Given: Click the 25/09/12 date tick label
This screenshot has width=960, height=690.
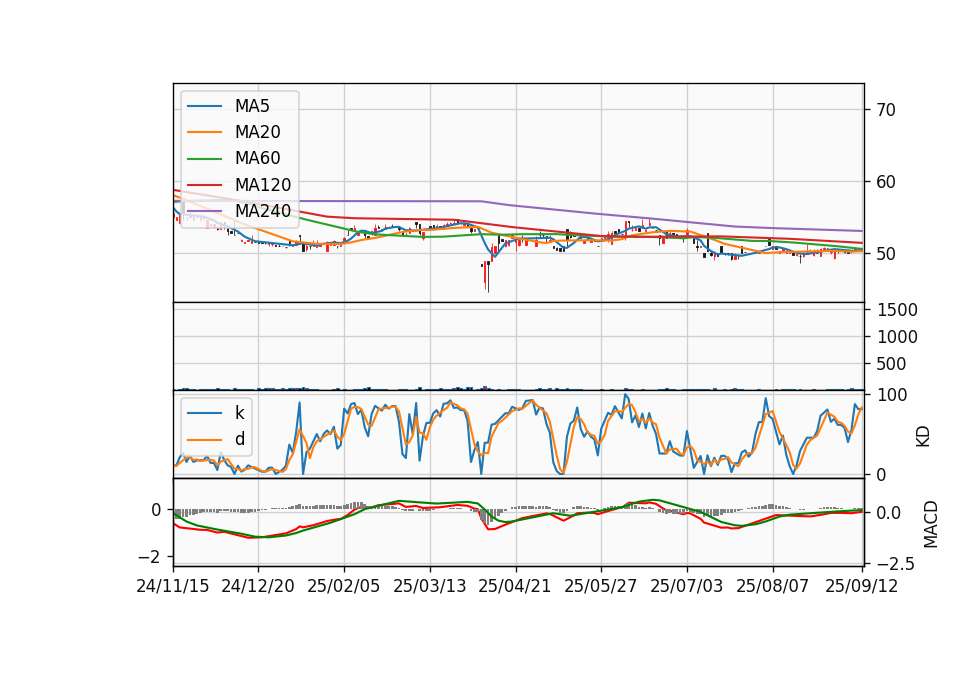Looking at the screenshot, I should click(x=862, y=586).
